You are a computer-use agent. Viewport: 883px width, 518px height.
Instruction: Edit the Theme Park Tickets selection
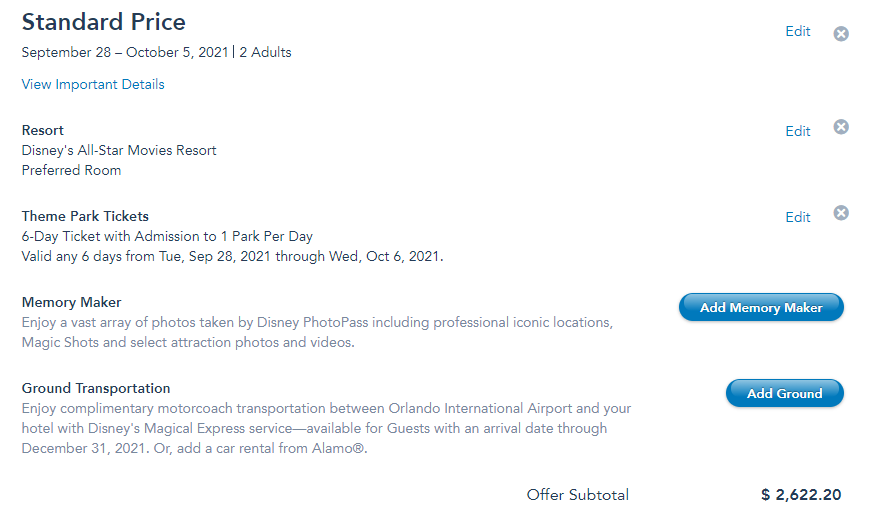[797, 217]
